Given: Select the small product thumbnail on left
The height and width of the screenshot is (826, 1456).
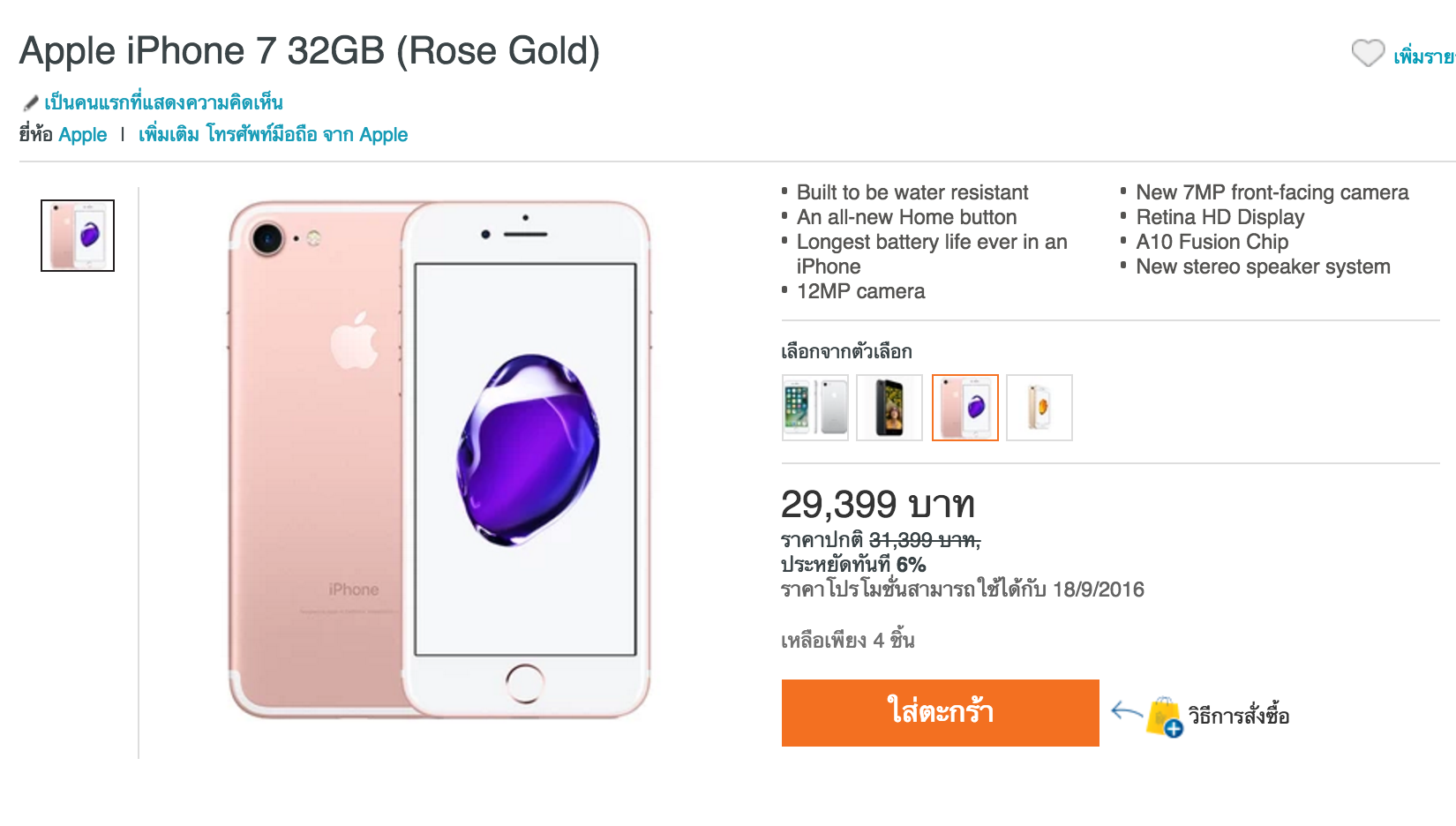Looking at the screenshot, I should coord(78,236).
